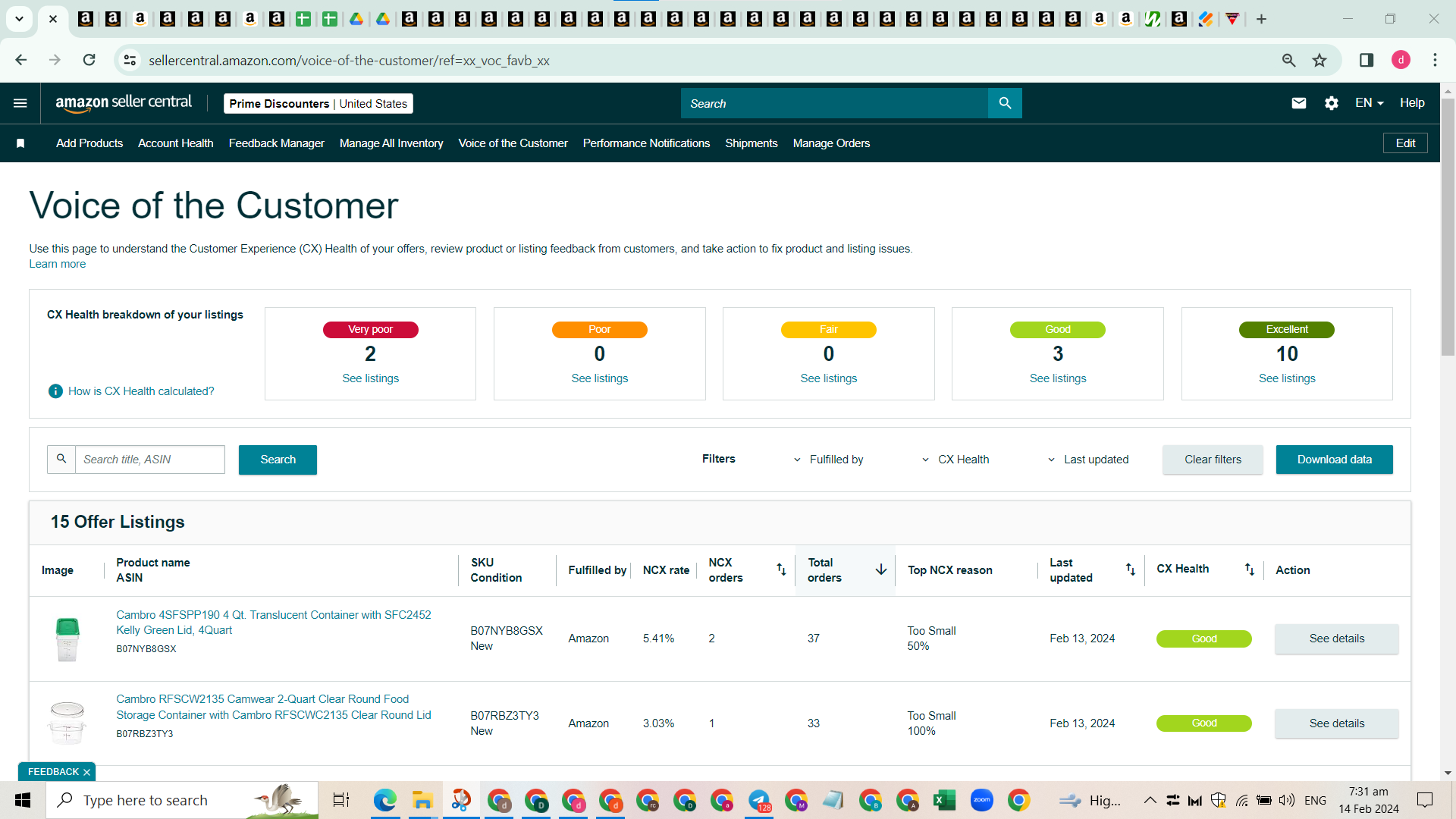Open Excel from the taskbar
The image size is (1456, 819).
point(944,800)
